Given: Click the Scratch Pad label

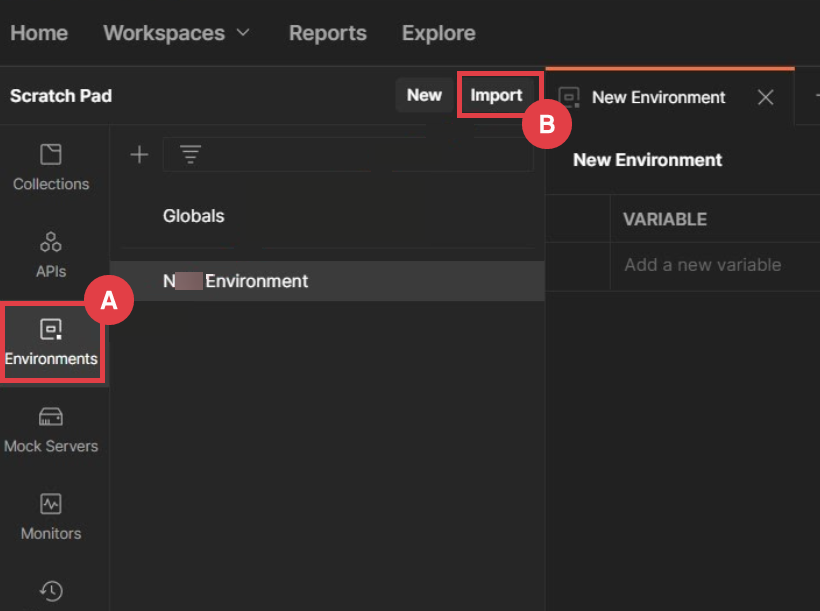Looking at the screenshot, I should tap(61, 96).
